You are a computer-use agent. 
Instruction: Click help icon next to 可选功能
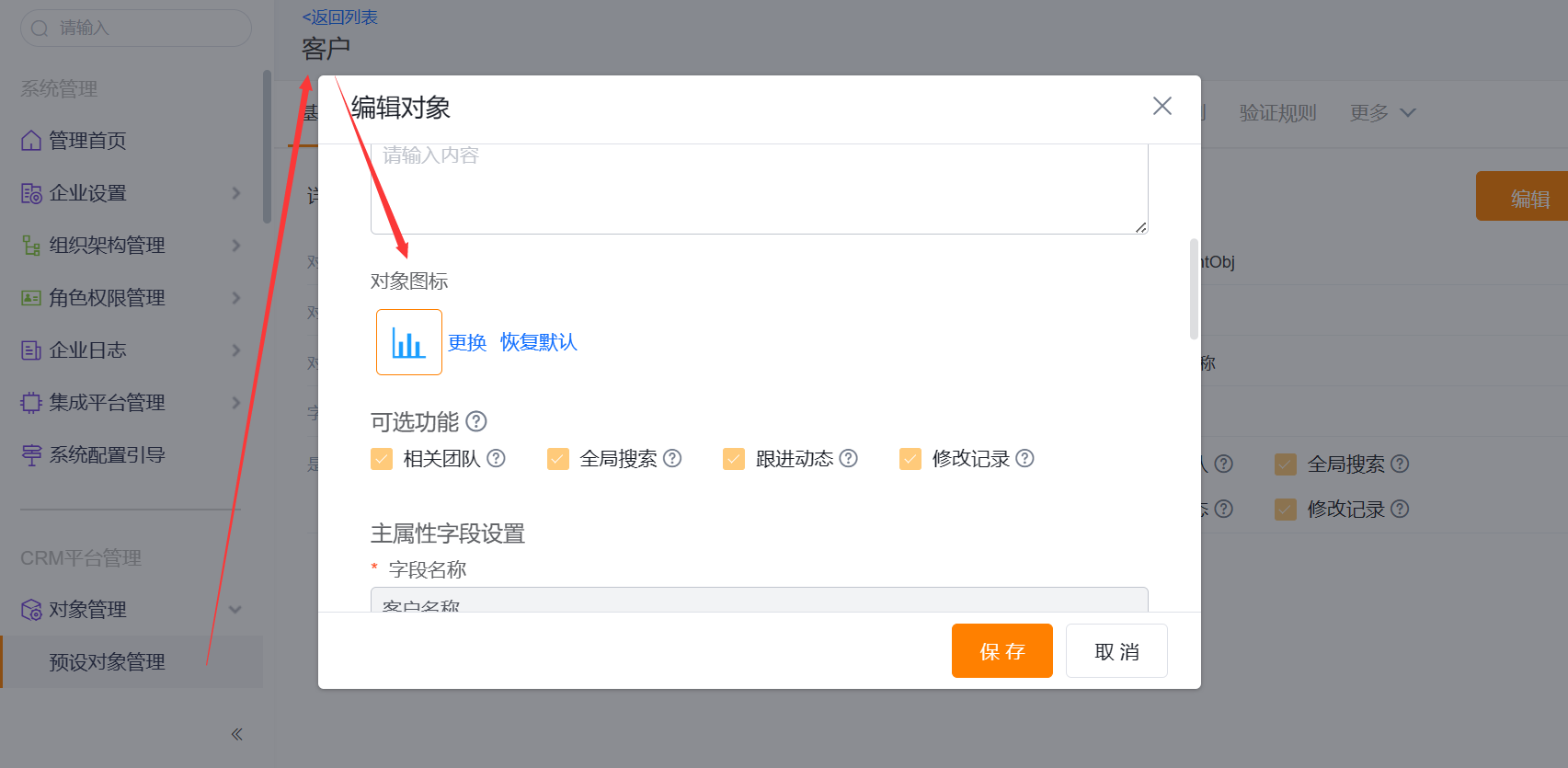pos(476,421)
